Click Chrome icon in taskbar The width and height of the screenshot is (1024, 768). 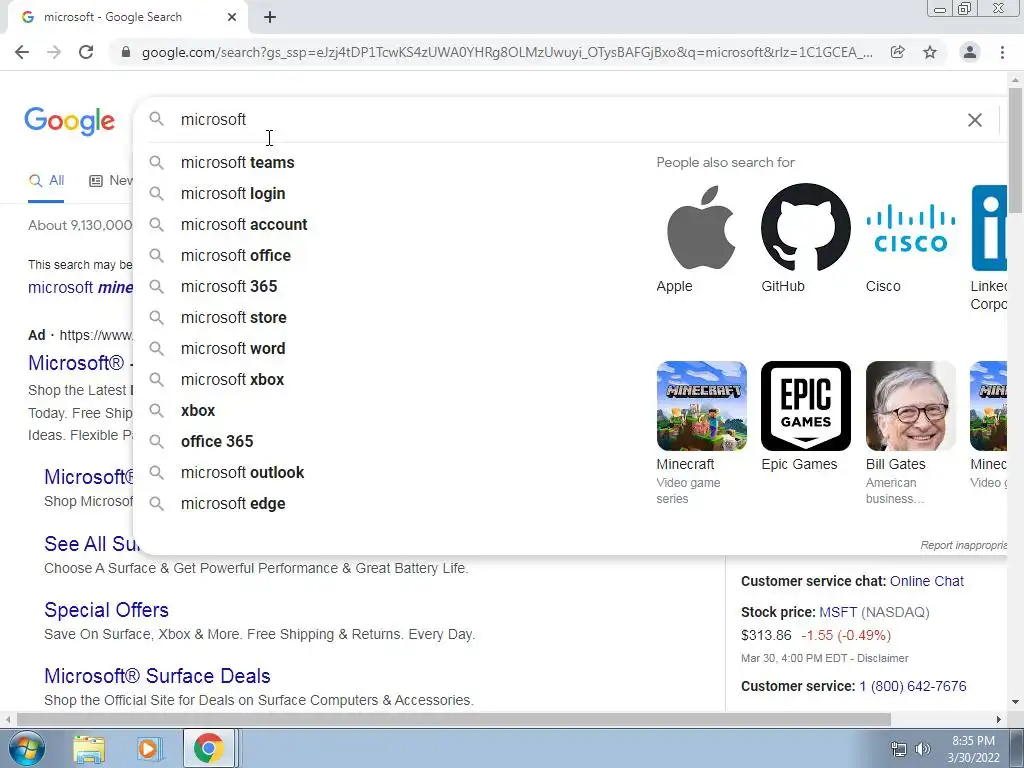[x=208, y=748]
